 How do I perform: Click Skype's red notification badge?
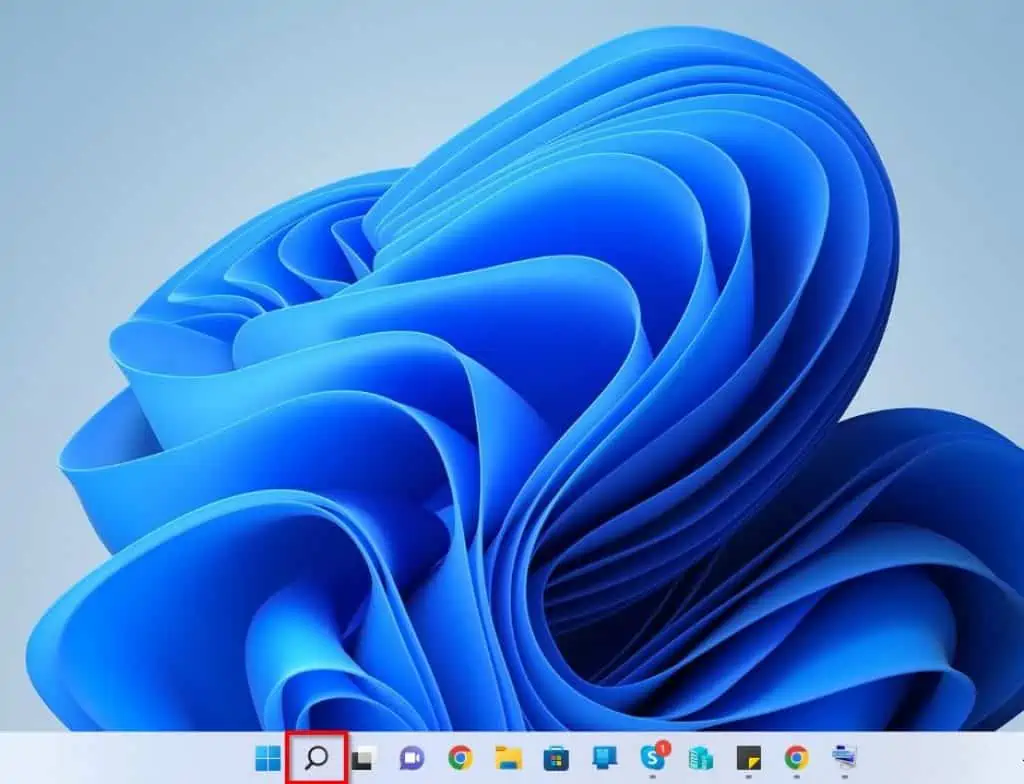click(662, 748)
